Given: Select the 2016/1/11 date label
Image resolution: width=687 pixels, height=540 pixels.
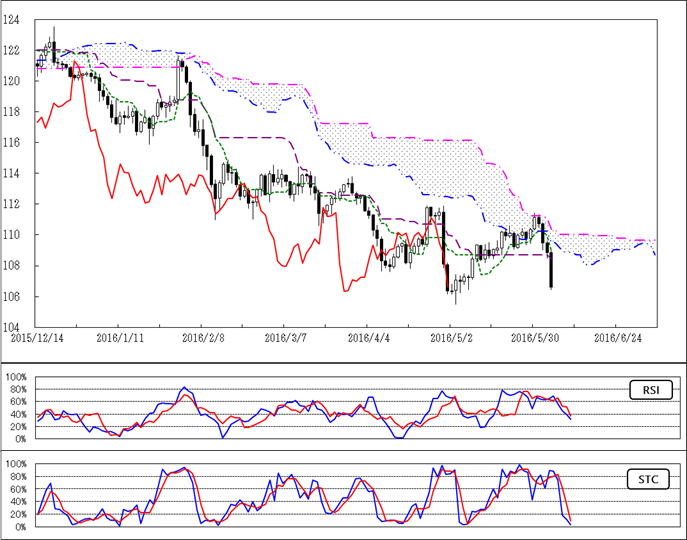Looking at the screenshot, I should pyautogui.click(x=118, y=339).
